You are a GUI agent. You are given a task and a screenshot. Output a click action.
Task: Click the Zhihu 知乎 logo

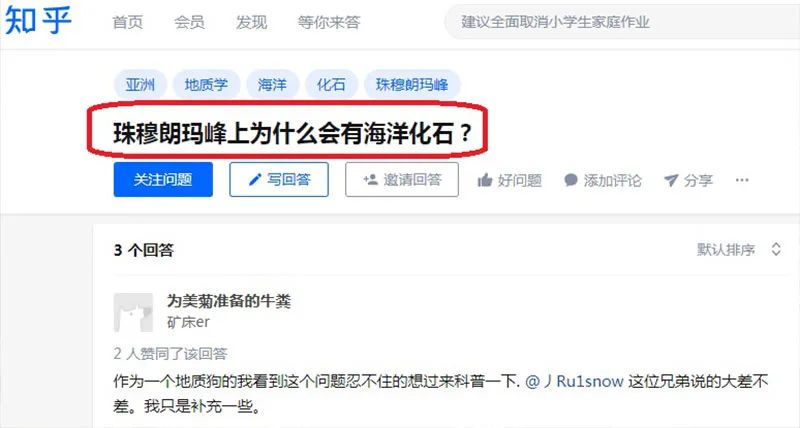coord(38,21)
